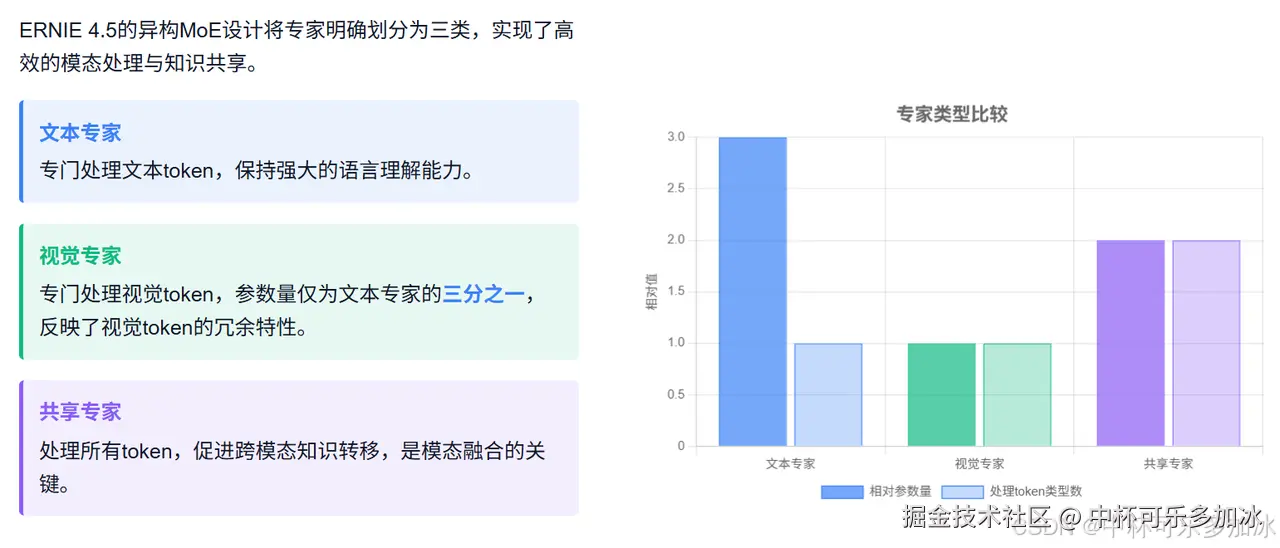The height and width of the screenshot is (548, 1280).
Task: Click the 视觉专家 x-axis label
Action: click(979, 464)
